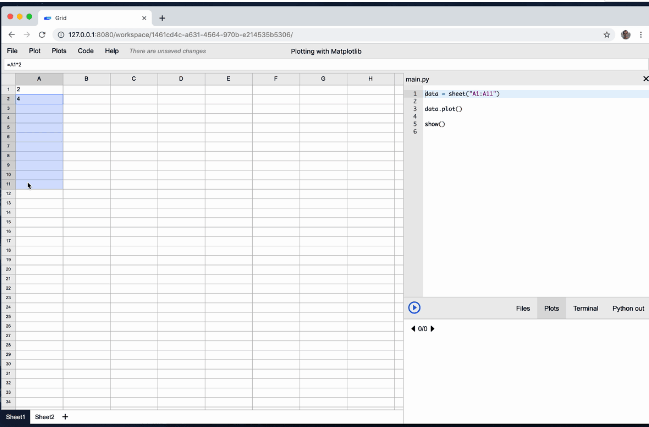The image size is (649, 427).
Task: Select cell A1 containing 2
Action: pyautogui.click(x=39, y=89)
